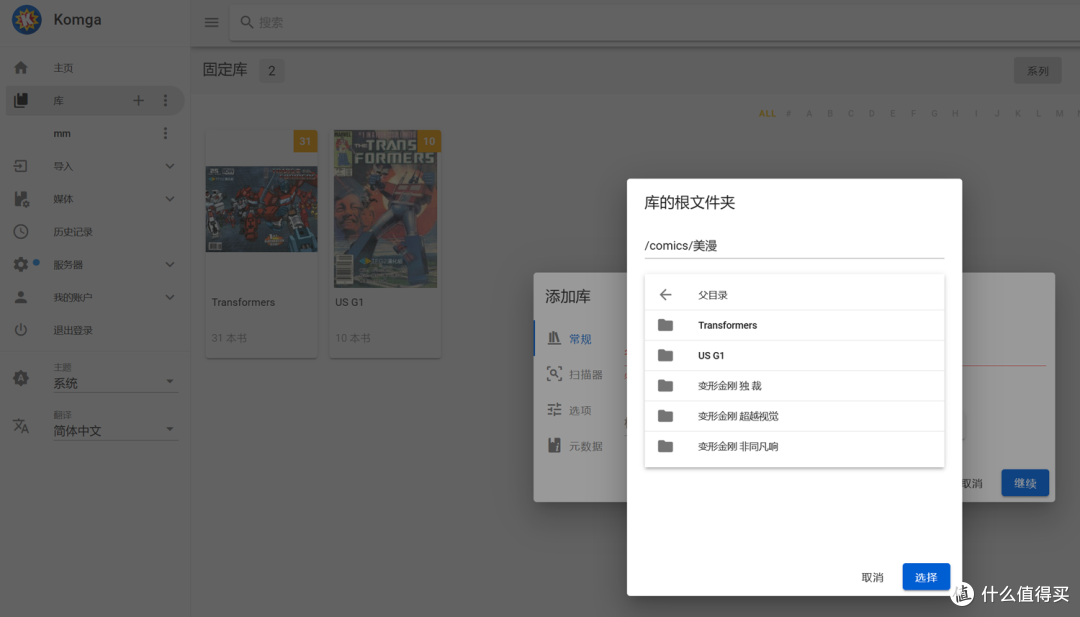Click 取消 in the folder dialog

point(872,577)
